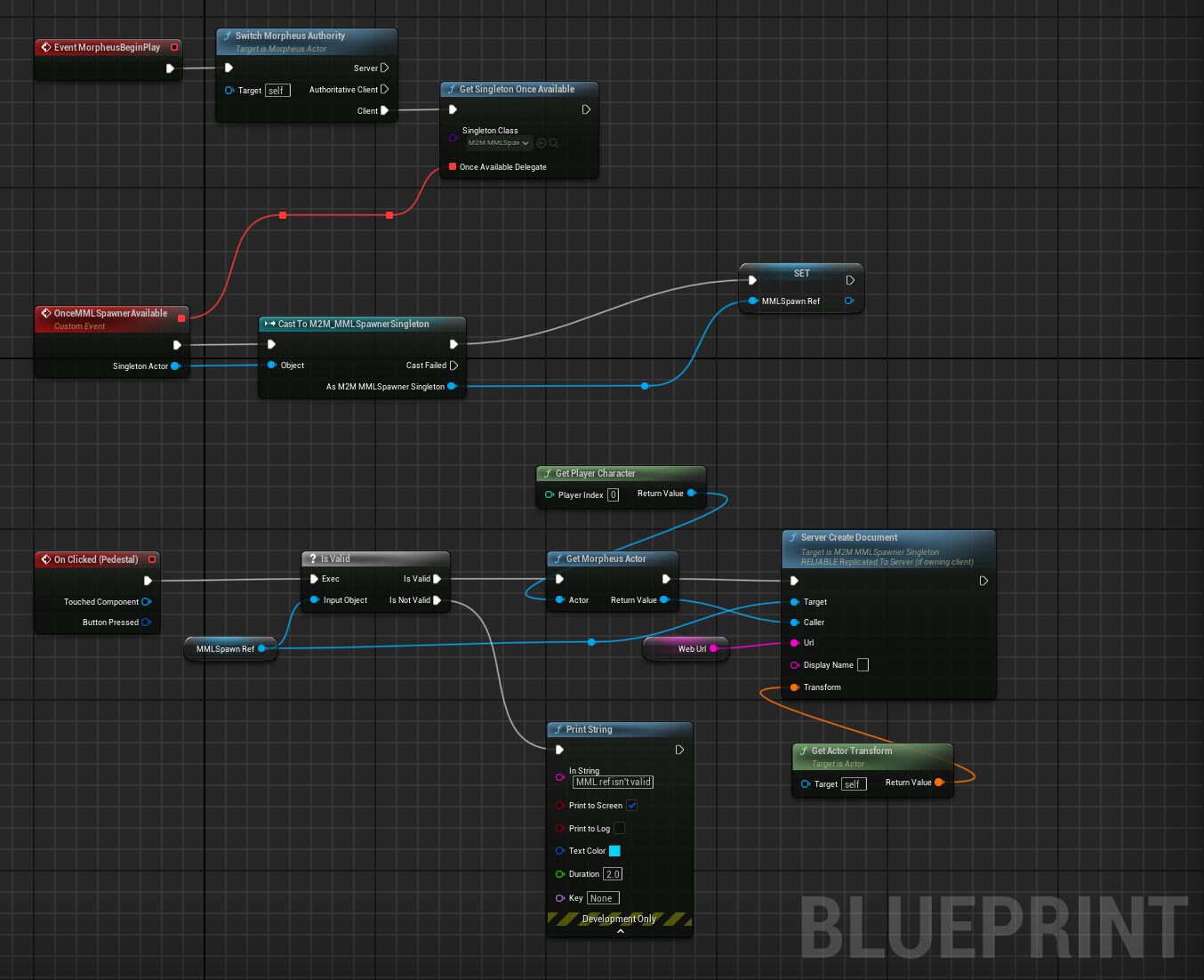
Task: Open the Singleton Class dropdown
Action: pos(500,143)
